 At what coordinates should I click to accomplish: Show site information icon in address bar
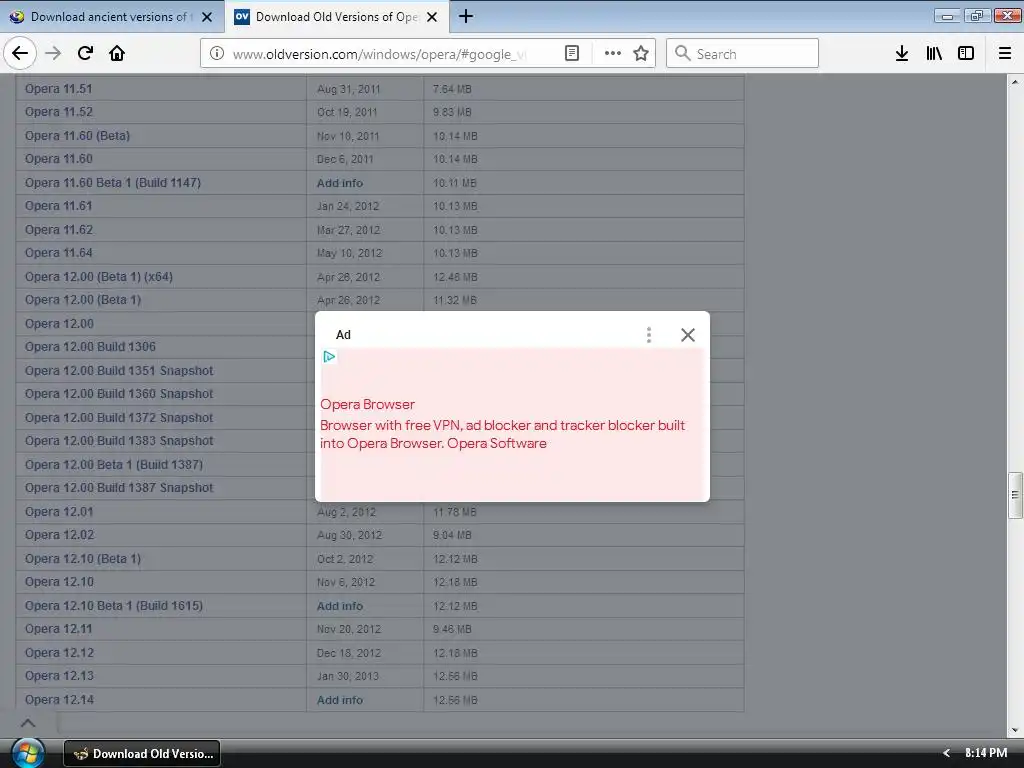(x=217, y=54)
